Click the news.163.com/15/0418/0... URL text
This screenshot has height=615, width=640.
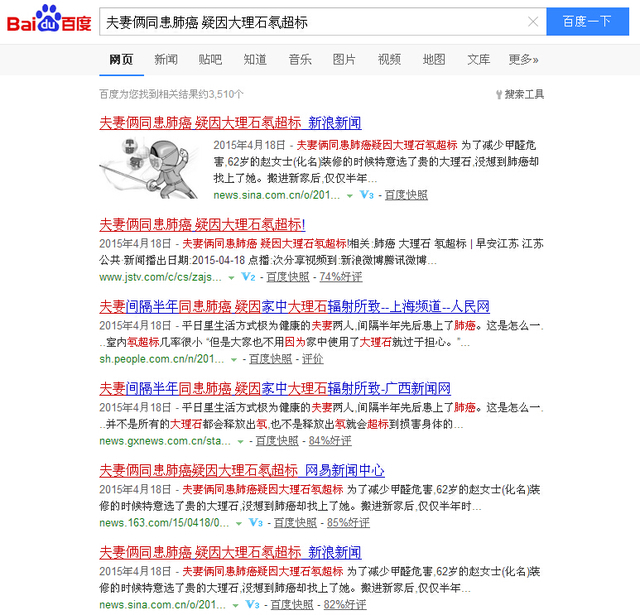point(164,523)
